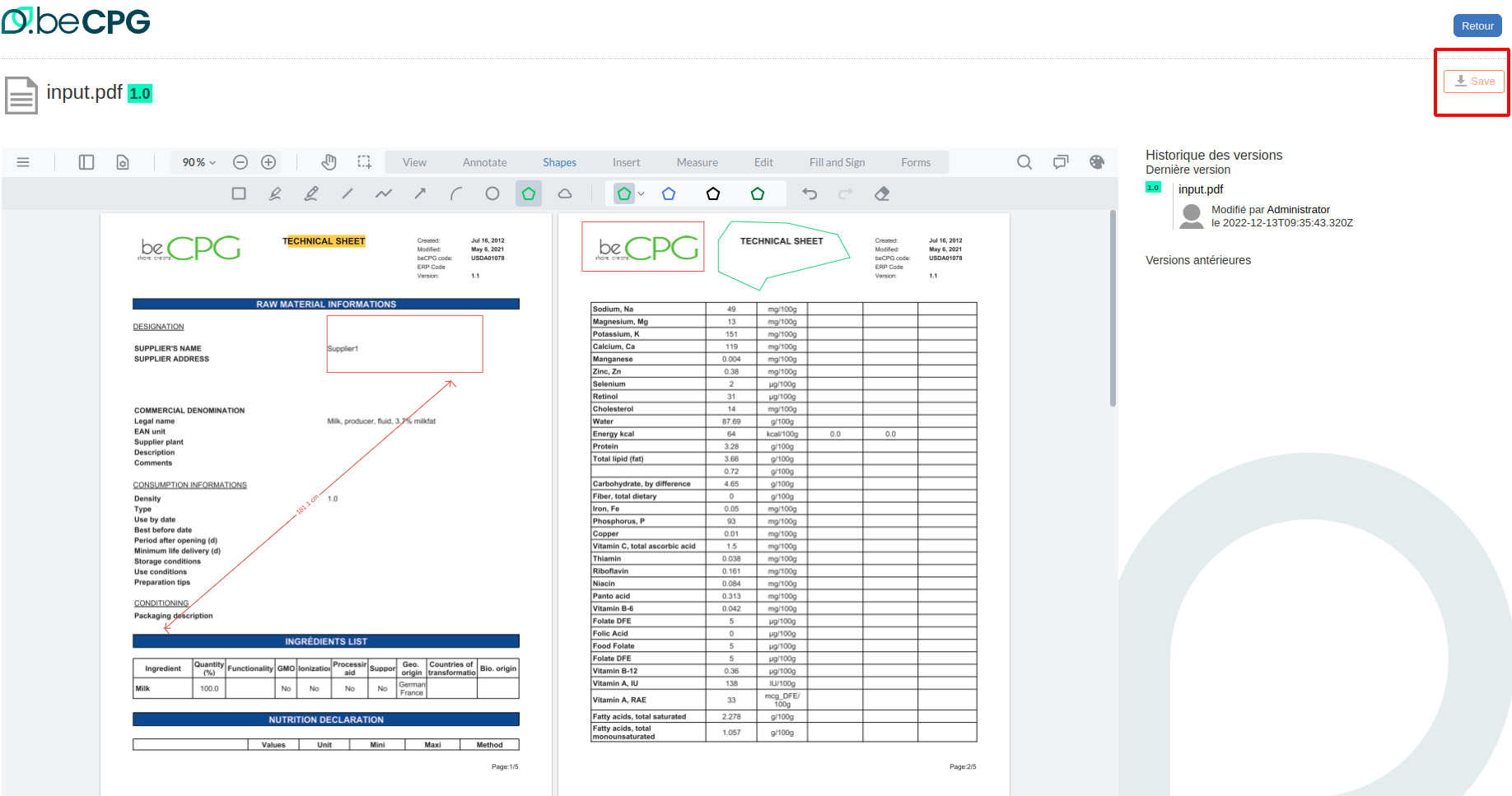Pick the dark green polygon preset
Viewport: 1512px width, 796px height.
coord(758,193)
